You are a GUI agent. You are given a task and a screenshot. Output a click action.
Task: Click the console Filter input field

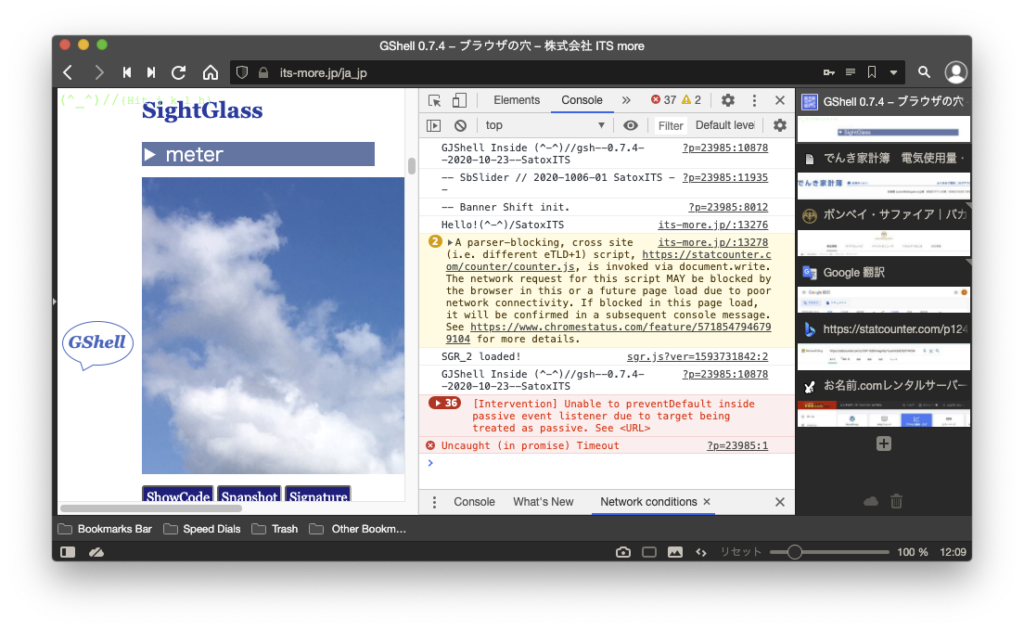[671, 126]
